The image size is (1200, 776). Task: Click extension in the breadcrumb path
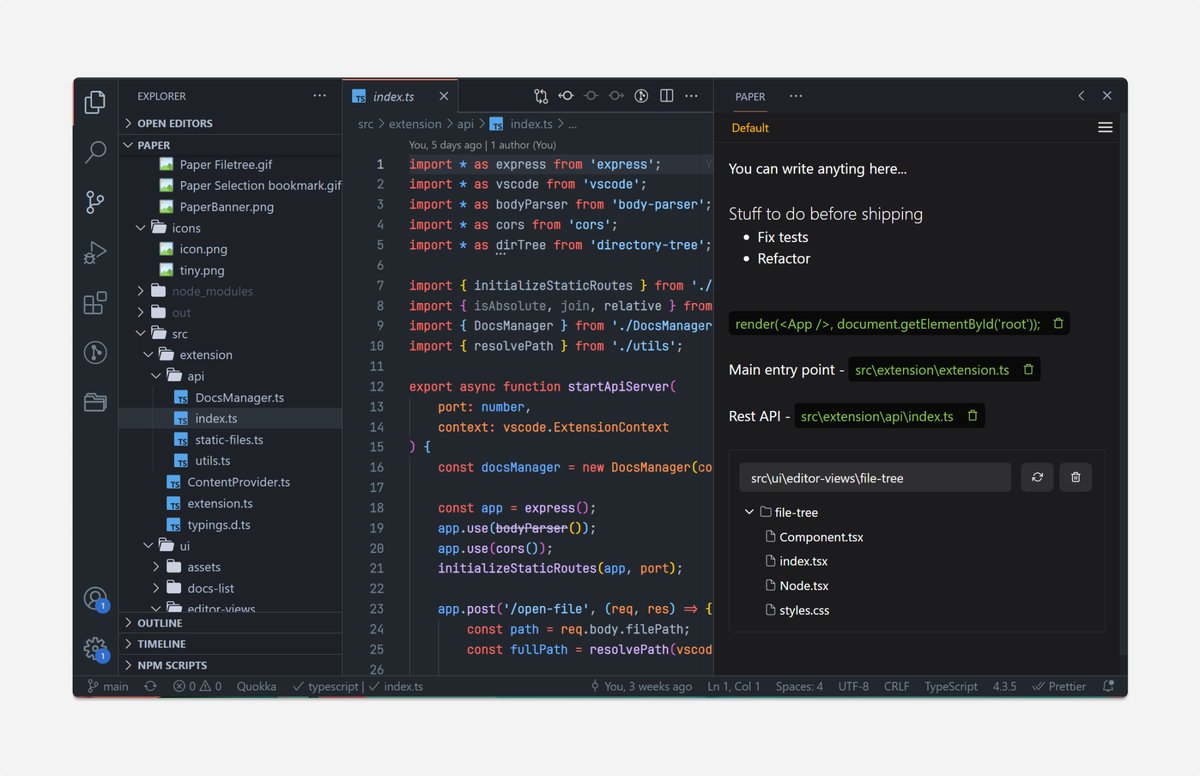(415, 124)
